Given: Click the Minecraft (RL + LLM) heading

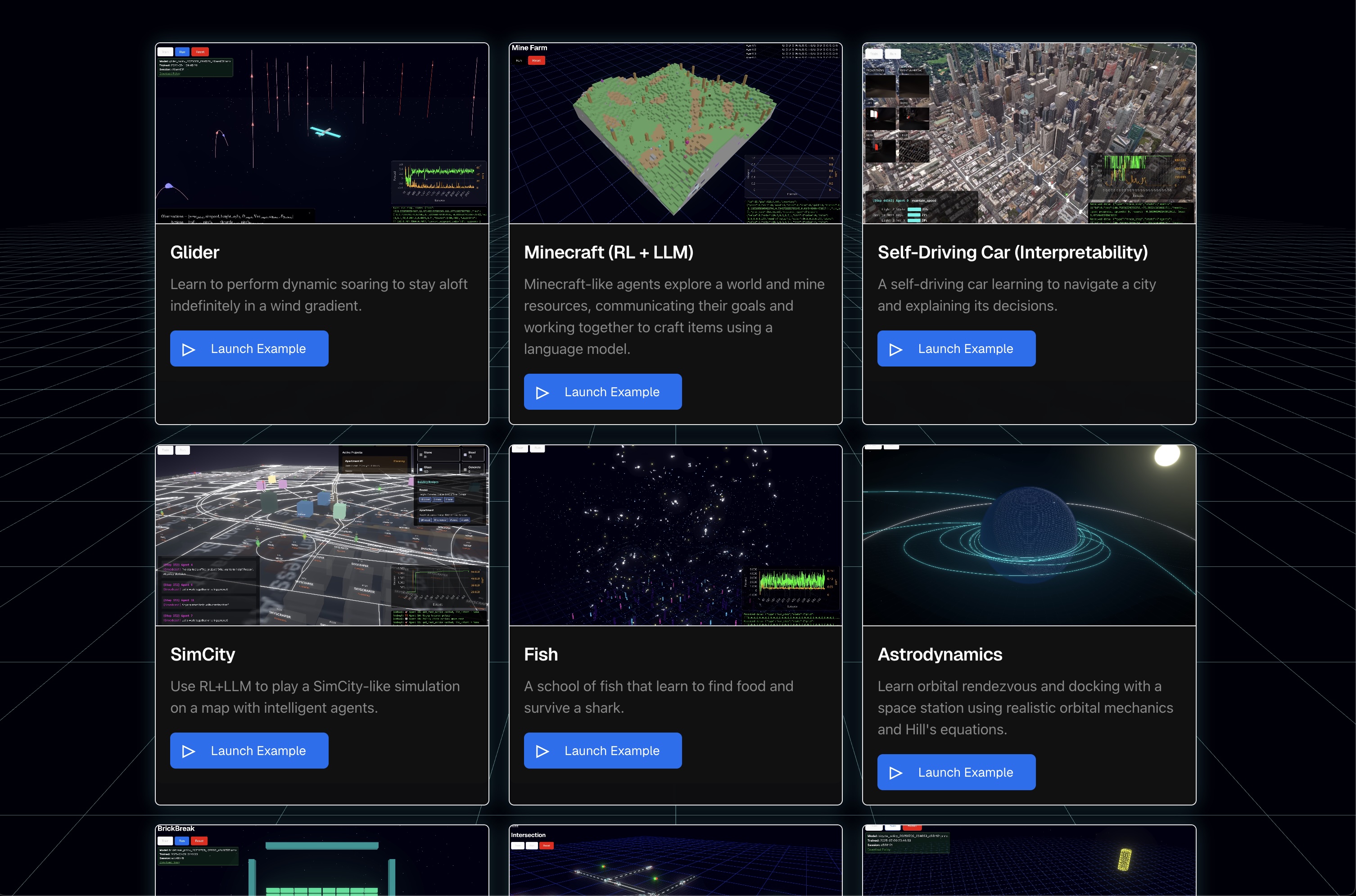Looking at the screenshot, I should (608, 252).
